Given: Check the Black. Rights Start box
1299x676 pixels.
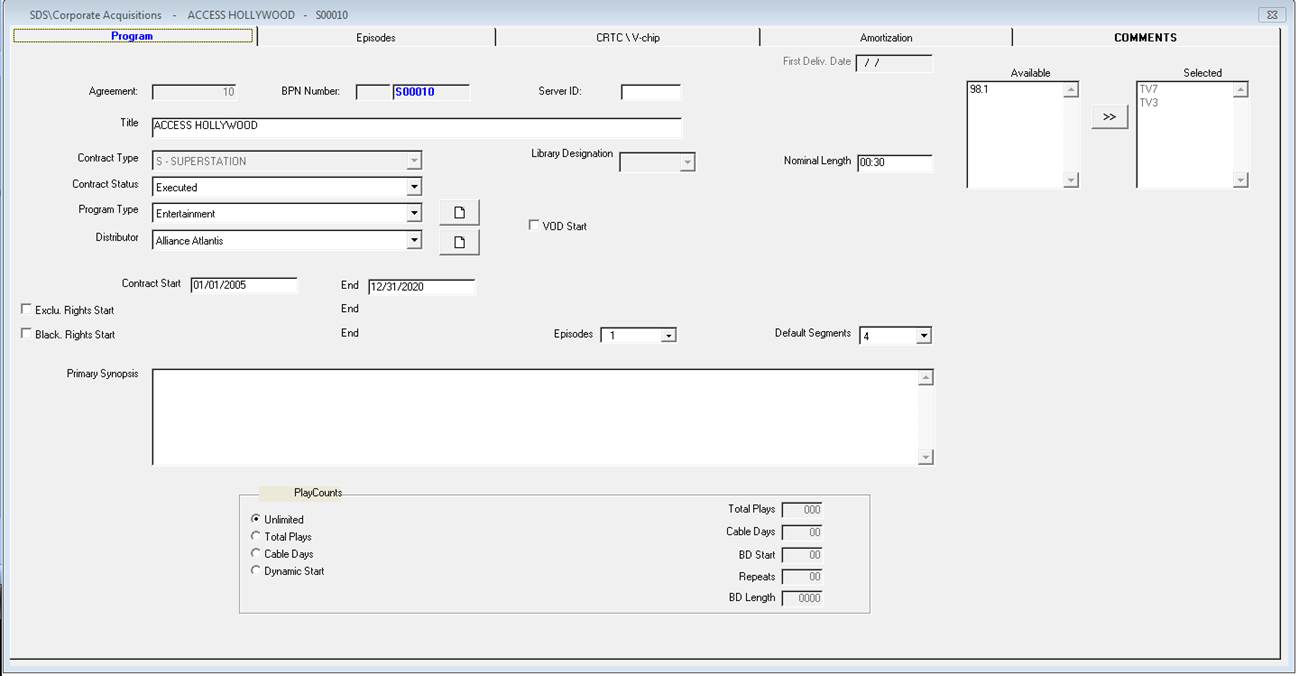Looking at the screenshot, I should coord(26,334).
